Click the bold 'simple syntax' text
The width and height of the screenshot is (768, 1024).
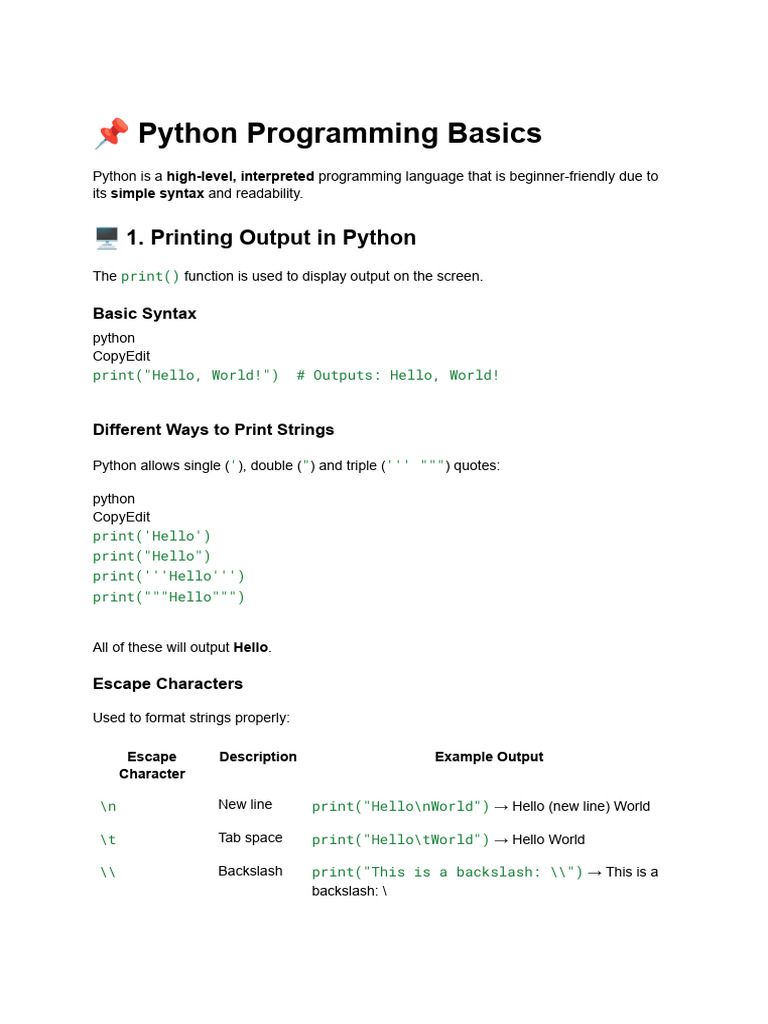coord(157,193)
